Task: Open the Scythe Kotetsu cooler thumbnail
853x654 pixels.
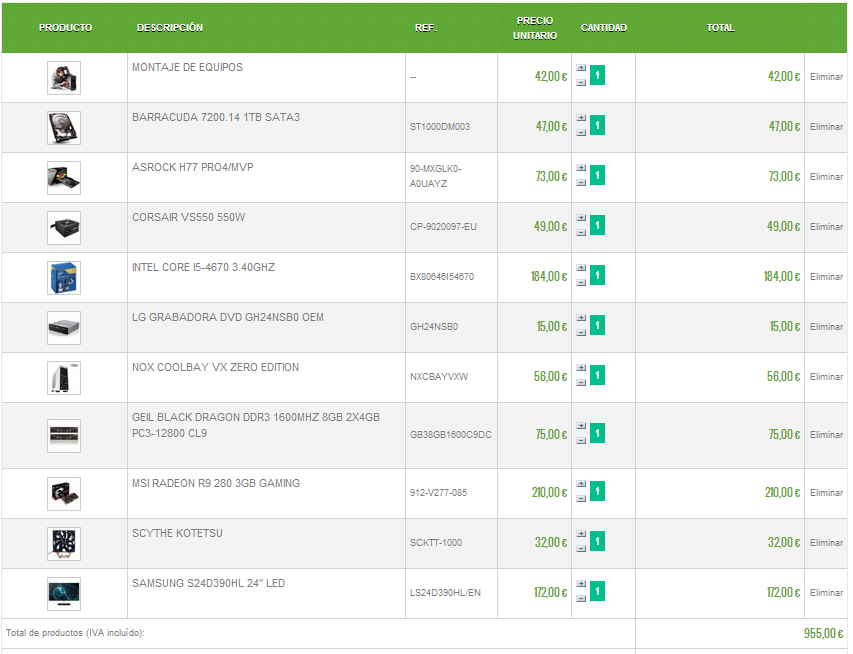Action: [64, 544]
